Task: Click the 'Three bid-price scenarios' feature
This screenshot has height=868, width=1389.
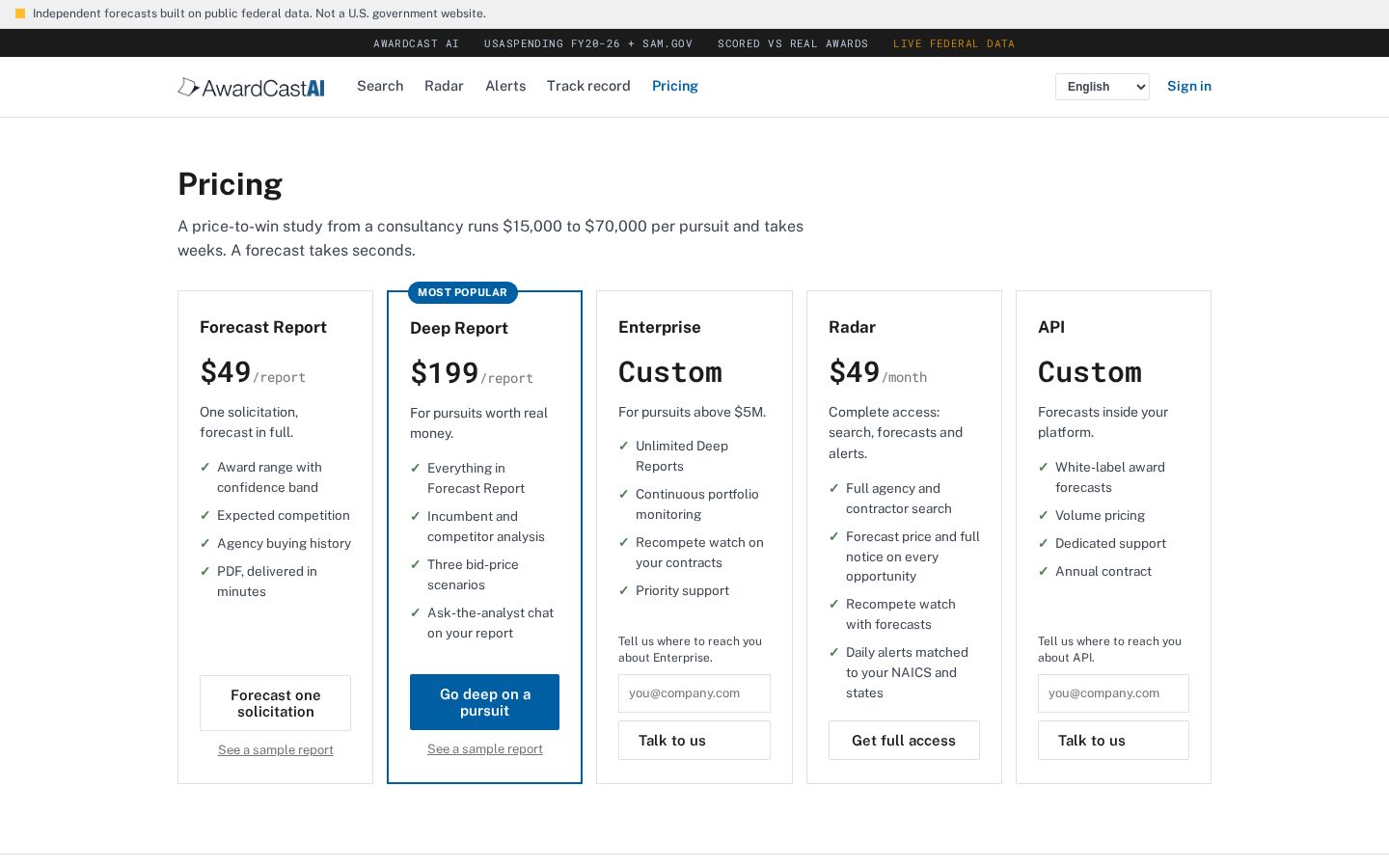Action: 473,575
